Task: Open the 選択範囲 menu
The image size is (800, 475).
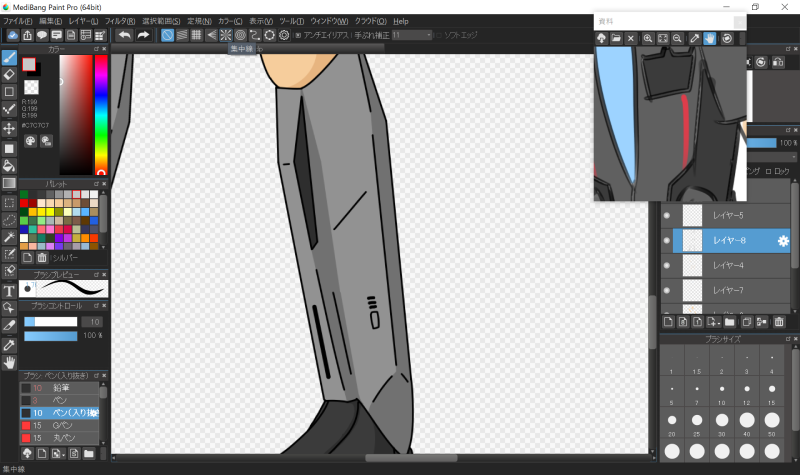Action: pos(161,21)
